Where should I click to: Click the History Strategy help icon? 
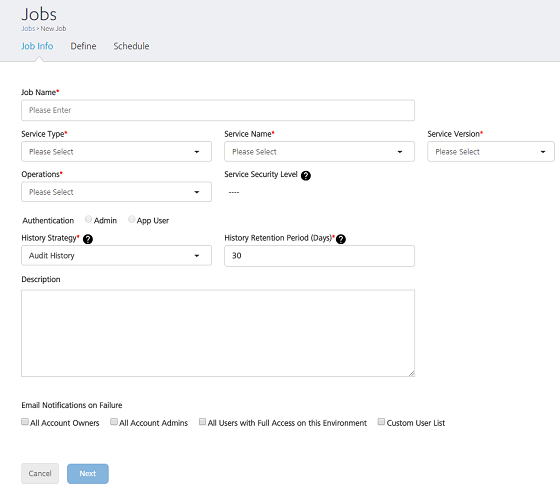pyautogui.click(x=88, y=239)
